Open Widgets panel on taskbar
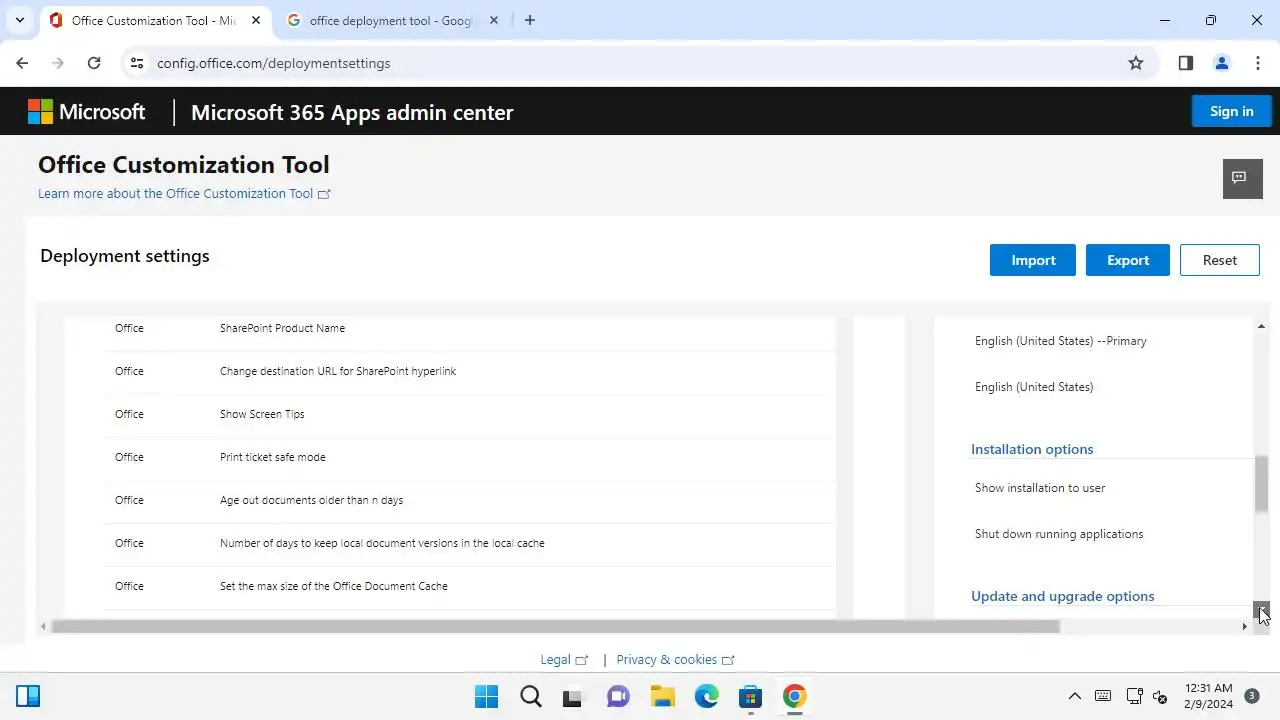Image resolution: width=1280 pixels, height=720 pixels. 28,696
